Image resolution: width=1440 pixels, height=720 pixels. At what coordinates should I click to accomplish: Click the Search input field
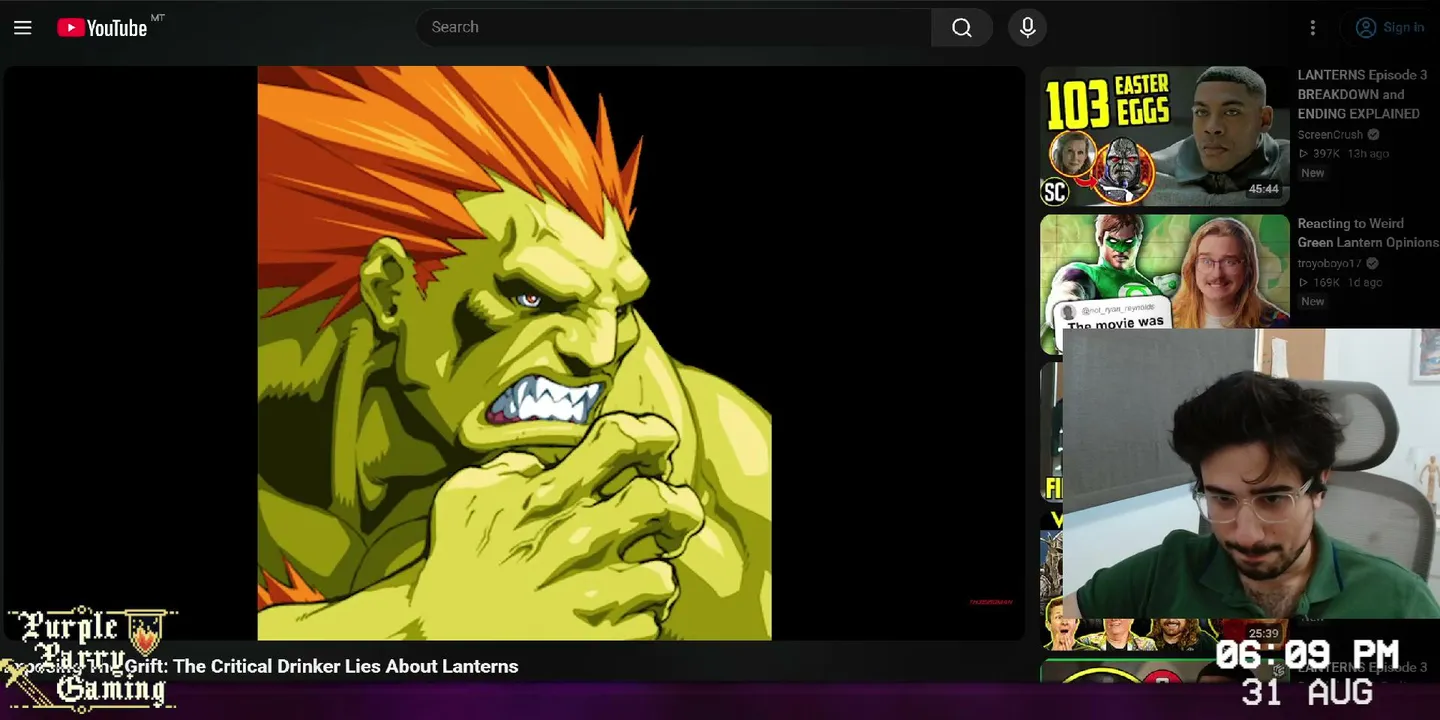pyautogui.click(x=673, y=28)
